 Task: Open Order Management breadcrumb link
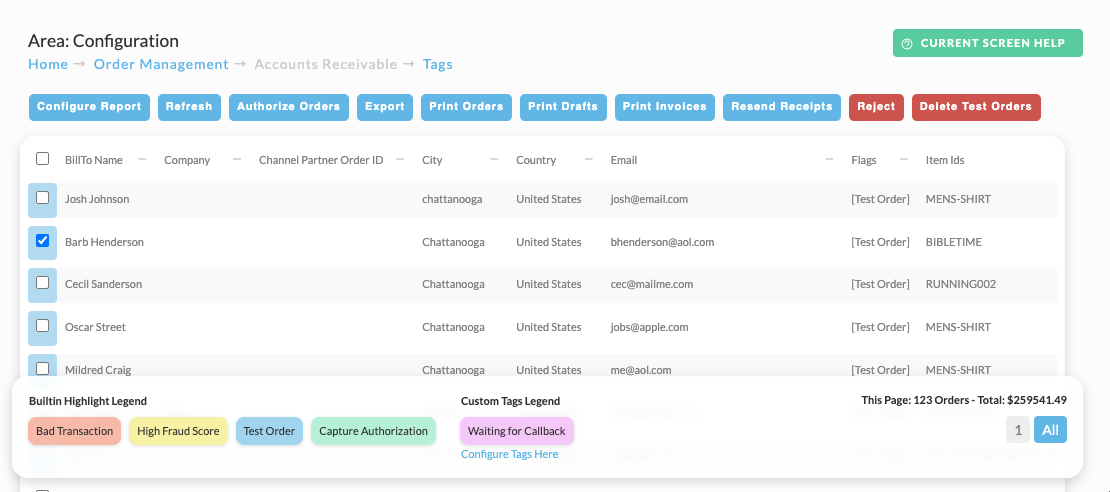pyautogui.click(x=161, y=64)
